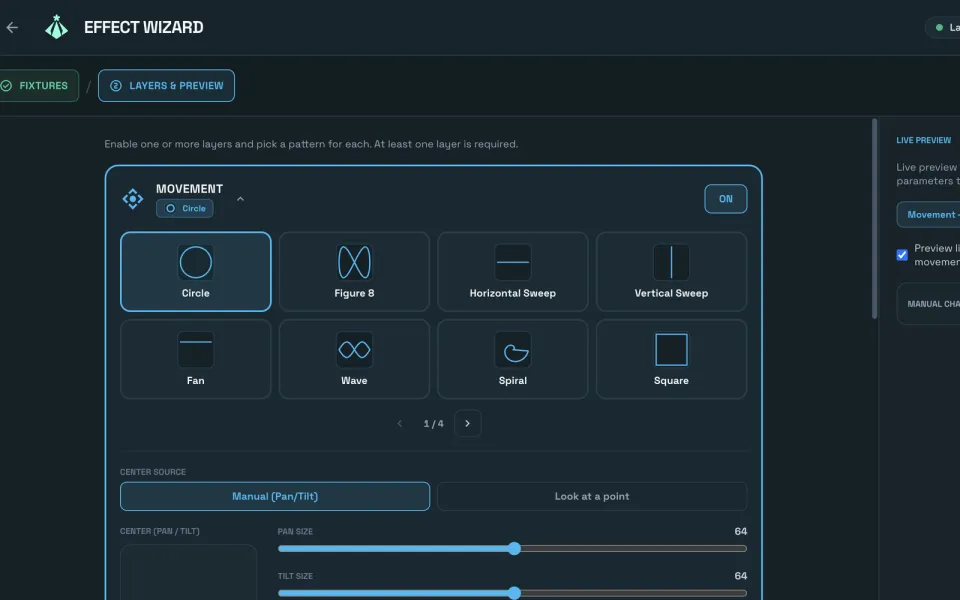Image resolution: width=960 pixels, height=600 pixels.
Task: Open the Fixtures step tab
Action: coord(38,86)
